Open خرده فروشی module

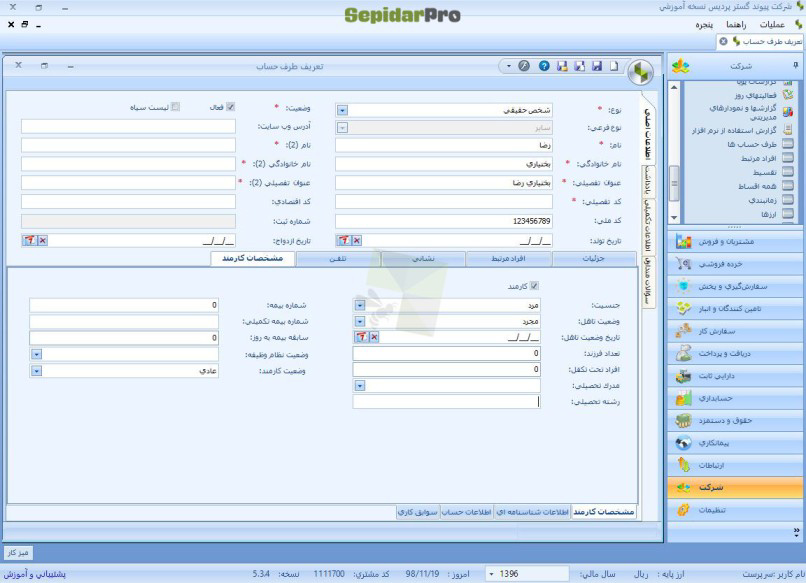click(x=735, y=264)
